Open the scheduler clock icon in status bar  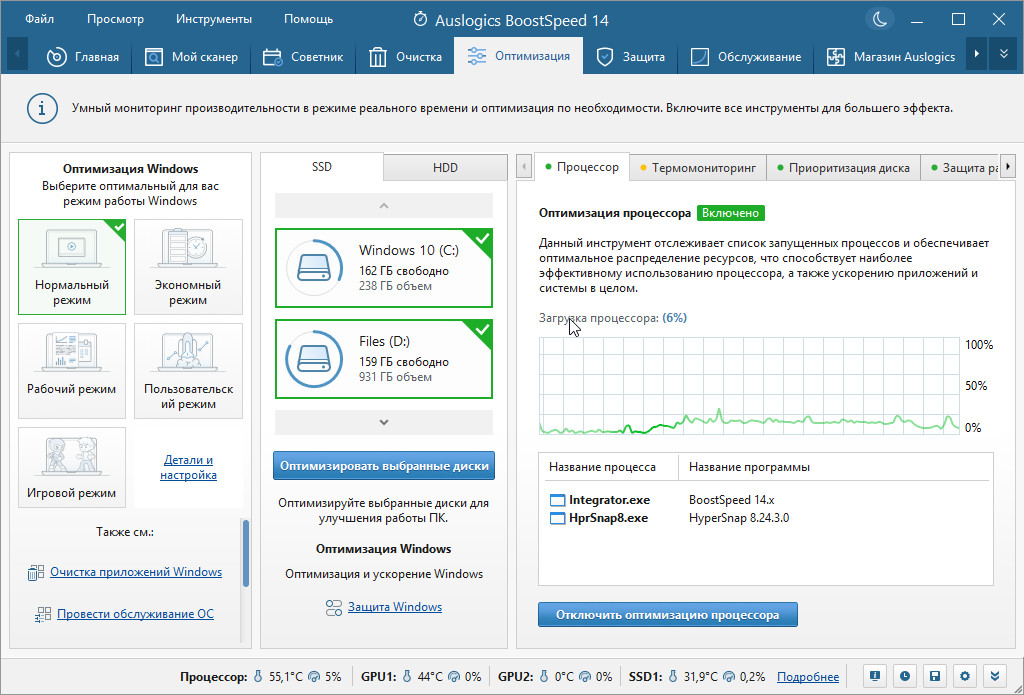904,676
